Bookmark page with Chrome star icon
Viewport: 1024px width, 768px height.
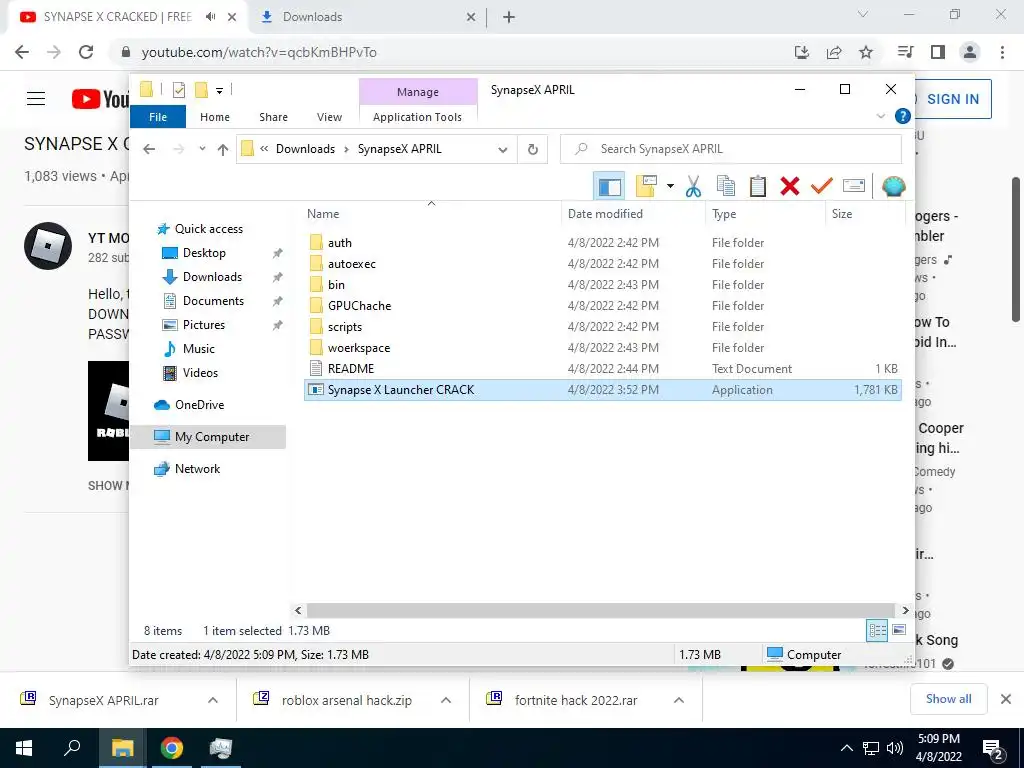click(866, 52)
